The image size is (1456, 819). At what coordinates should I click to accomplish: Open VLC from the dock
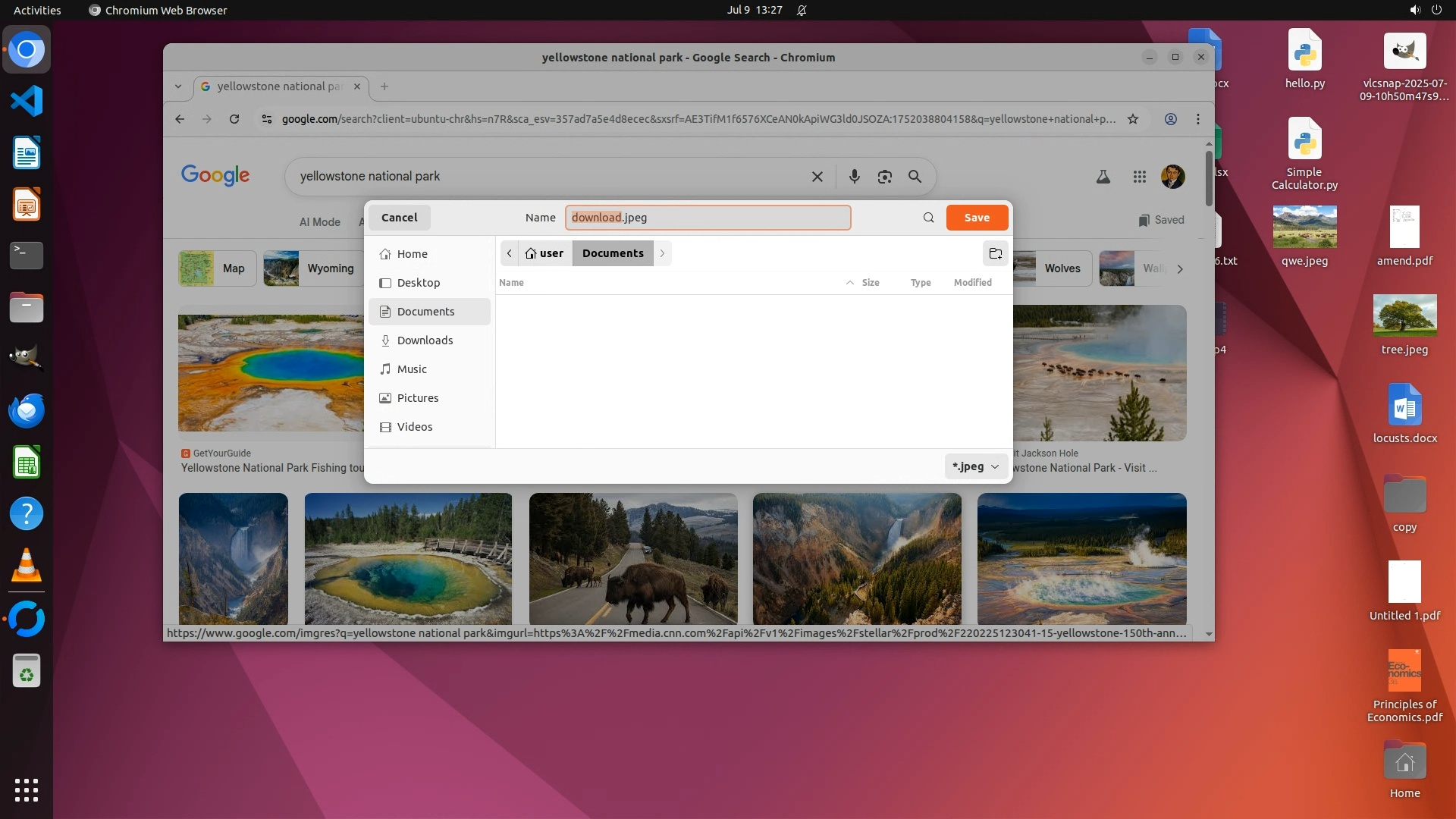27,566
